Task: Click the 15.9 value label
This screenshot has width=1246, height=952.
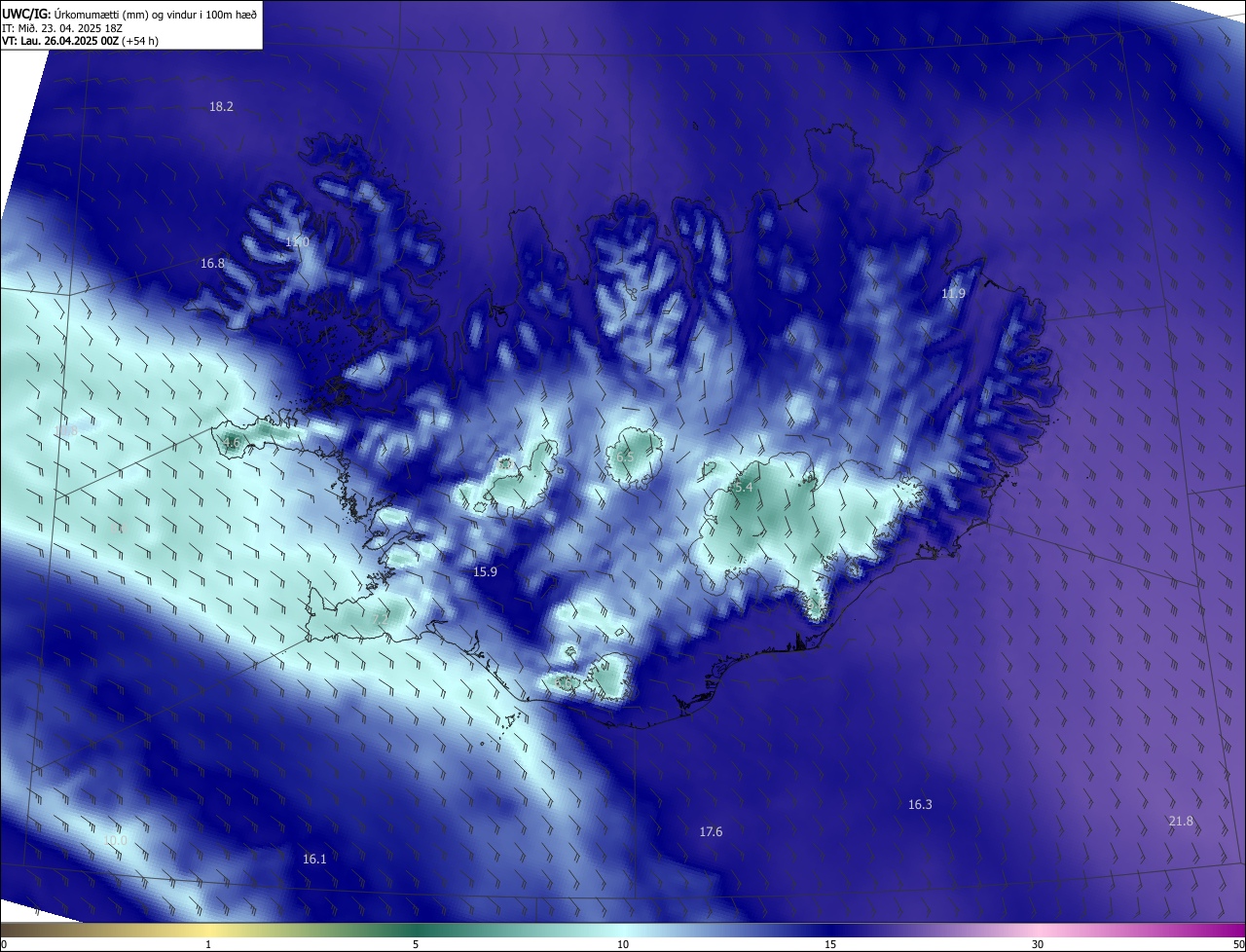Action: 485,571
